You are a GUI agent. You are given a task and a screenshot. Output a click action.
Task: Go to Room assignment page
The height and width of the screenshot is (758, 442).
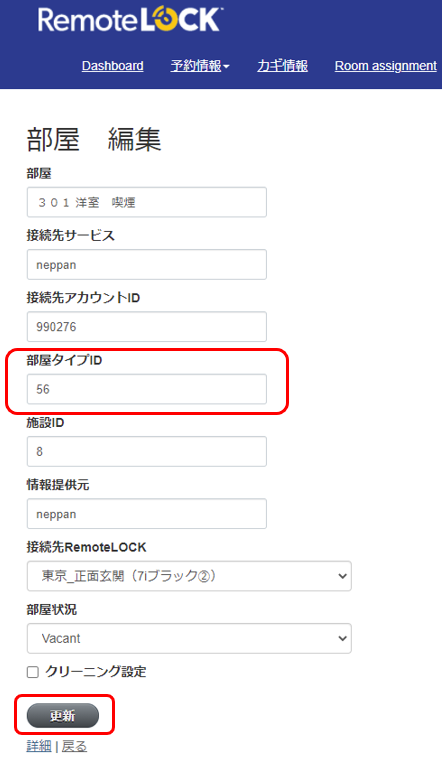[x=385, y=66]
